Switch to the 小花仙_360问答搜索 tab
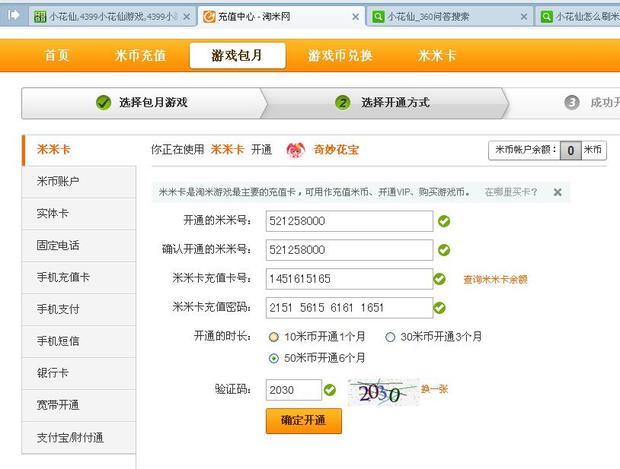620x469 pixels. click(x=450, y=17)
